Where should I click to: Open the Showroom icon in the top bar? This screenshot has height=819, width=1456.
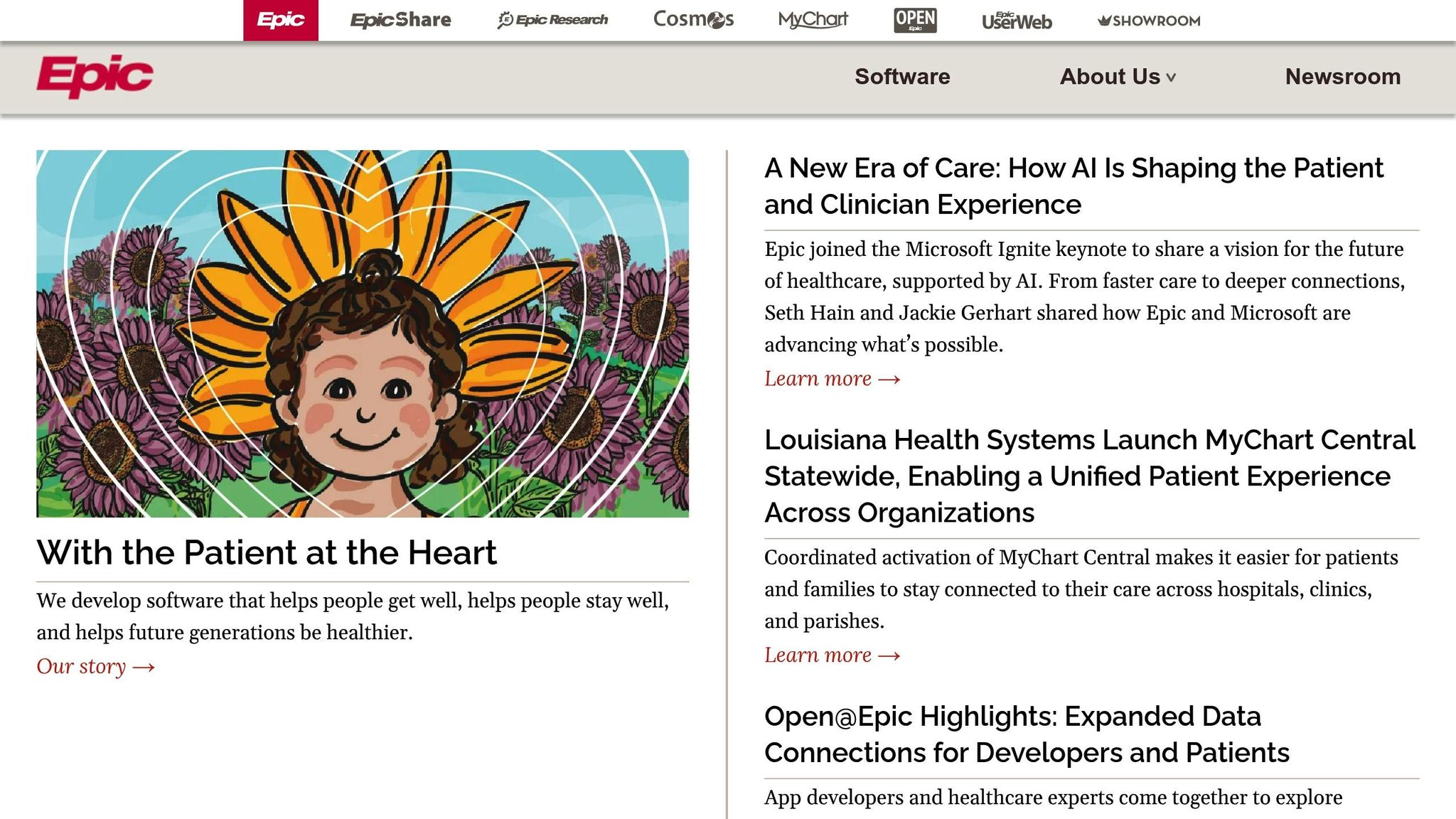coord(1147,20)
